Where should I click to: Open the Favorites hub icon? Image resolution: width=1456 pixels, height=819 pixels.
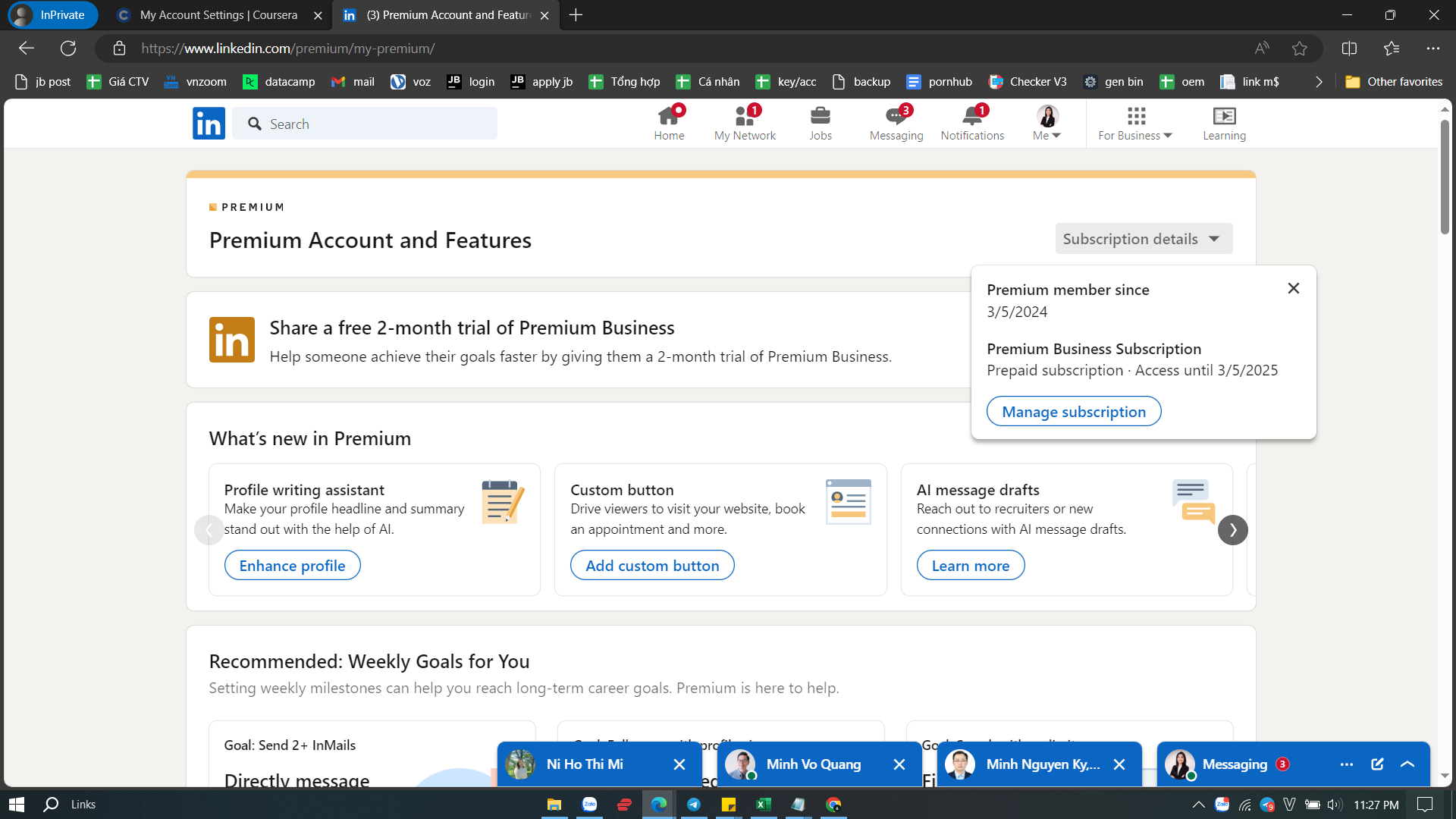(x=1392, y=49)
